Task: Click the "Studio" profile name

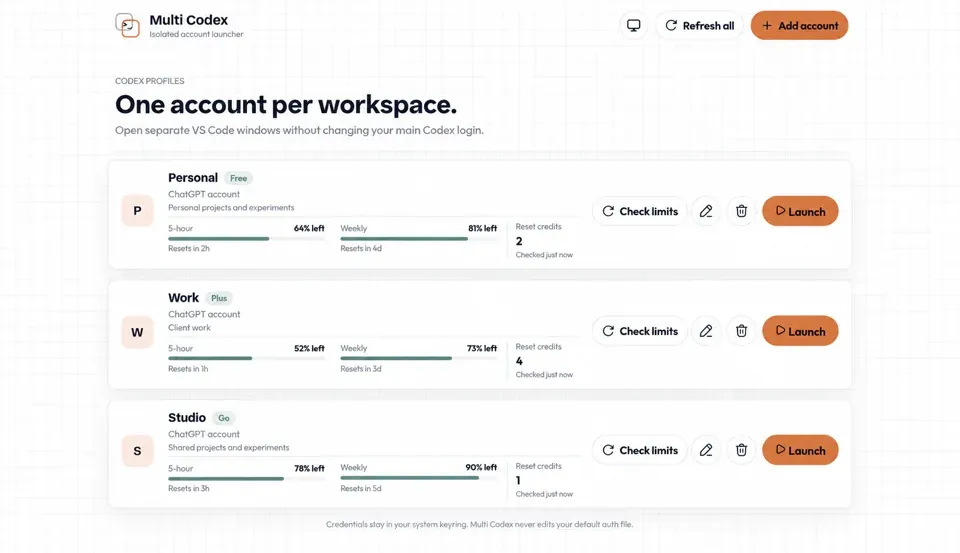Action: (187, 418)
